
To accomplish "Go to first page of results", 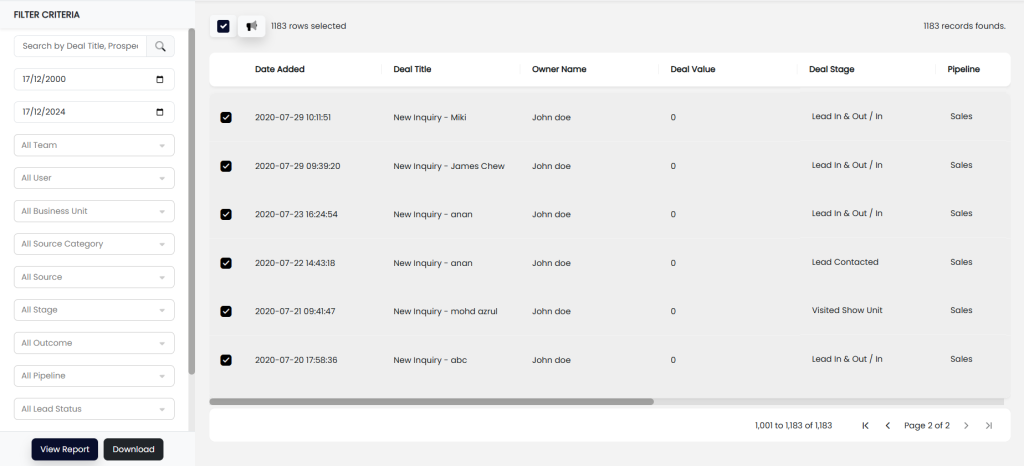I will [x=865, y=426].
